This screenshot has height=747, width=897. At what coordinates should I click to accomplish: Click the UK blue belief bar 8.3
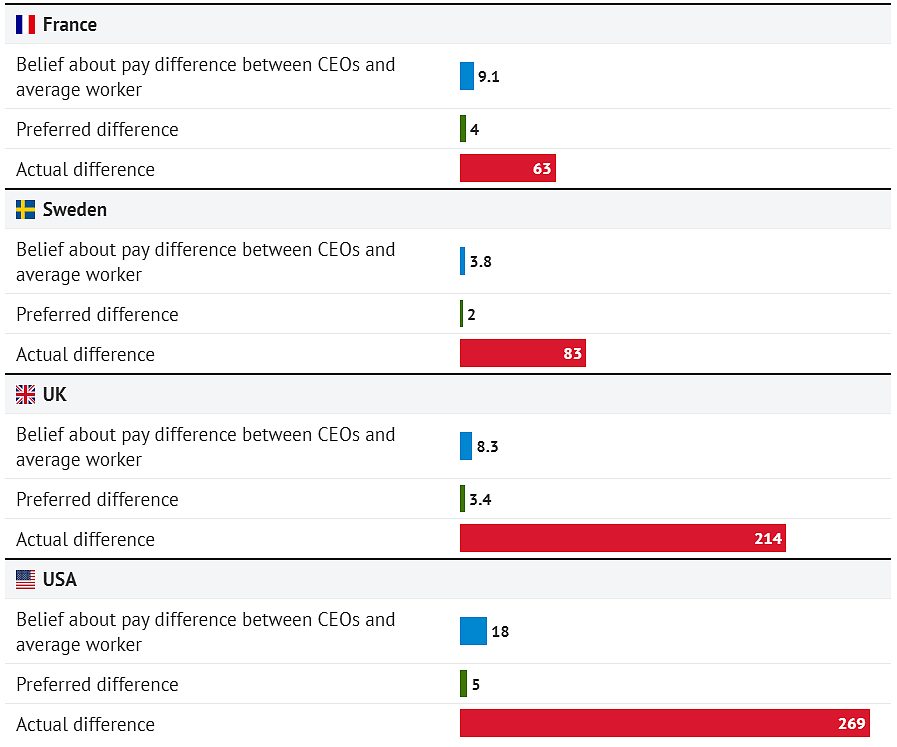click(x=466, y=446)
